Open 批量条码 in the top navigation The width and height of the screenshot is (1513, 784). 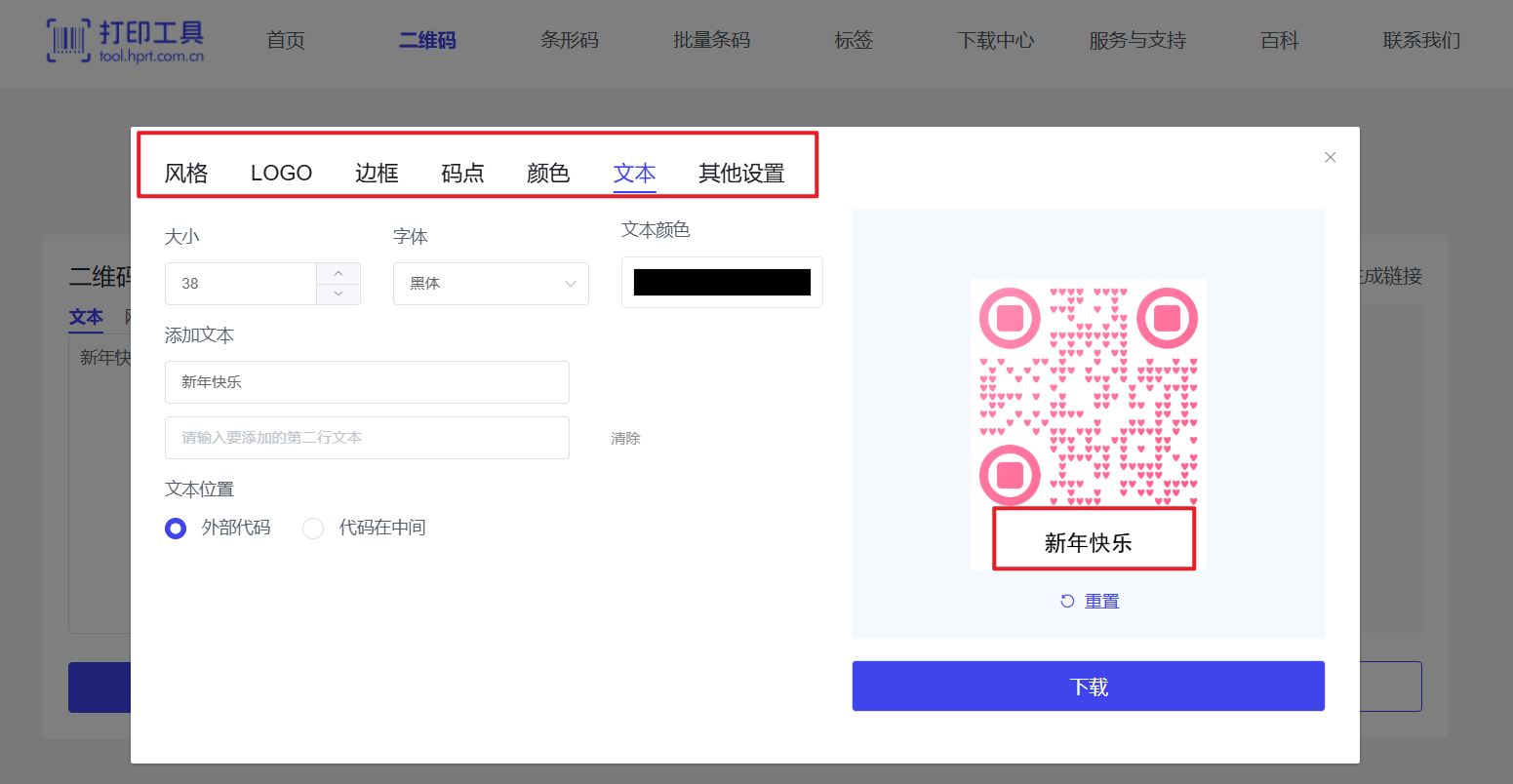[712, 40]
